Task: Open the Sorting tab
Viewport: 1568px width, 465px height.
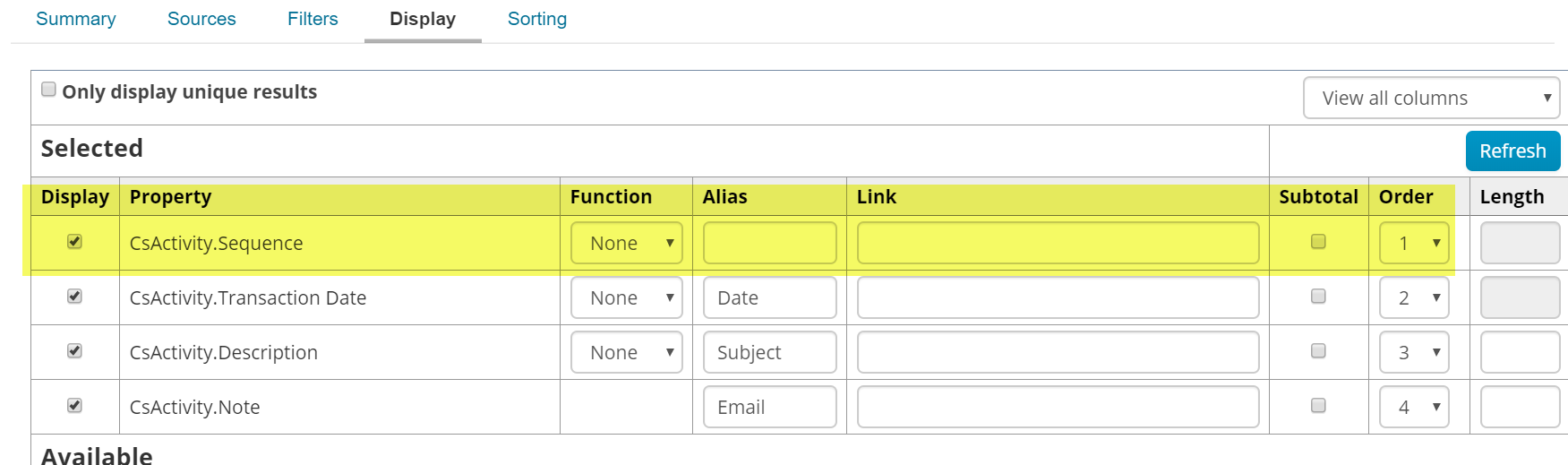Action: tap(537, 19)
